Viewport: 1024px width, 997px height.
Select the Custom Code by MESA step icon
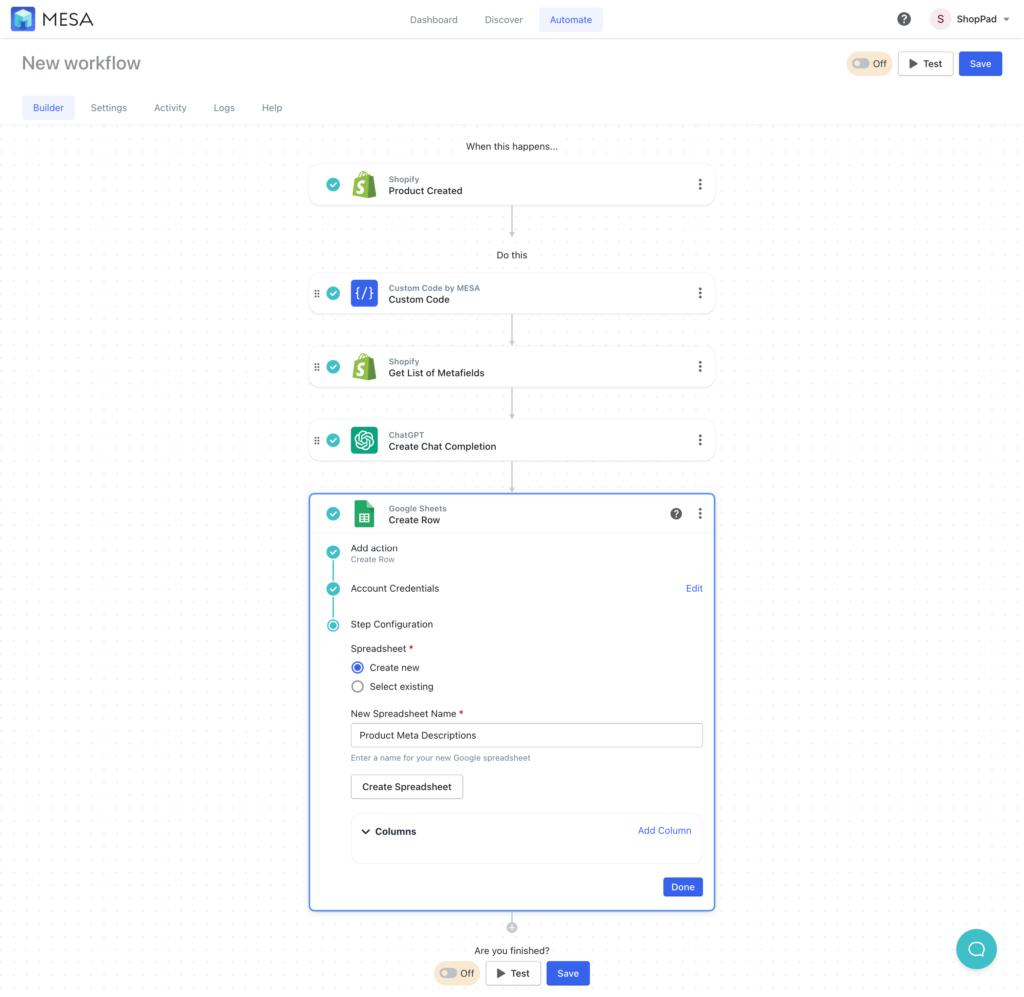point(365,293)
